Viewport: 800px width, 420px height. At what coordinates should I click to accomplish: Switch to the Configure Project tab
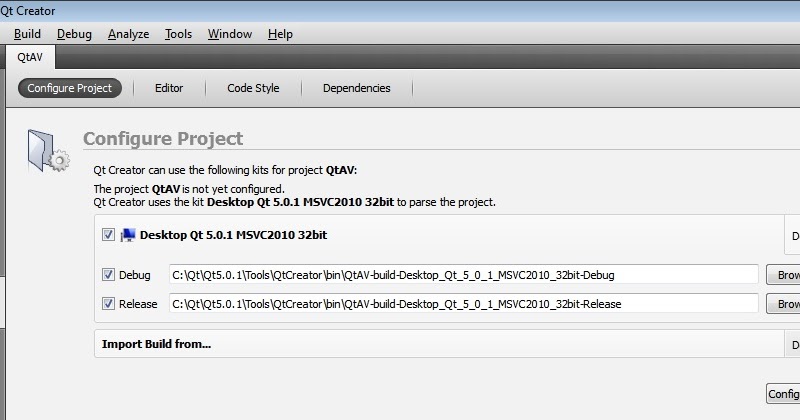(x=70, y=88)
